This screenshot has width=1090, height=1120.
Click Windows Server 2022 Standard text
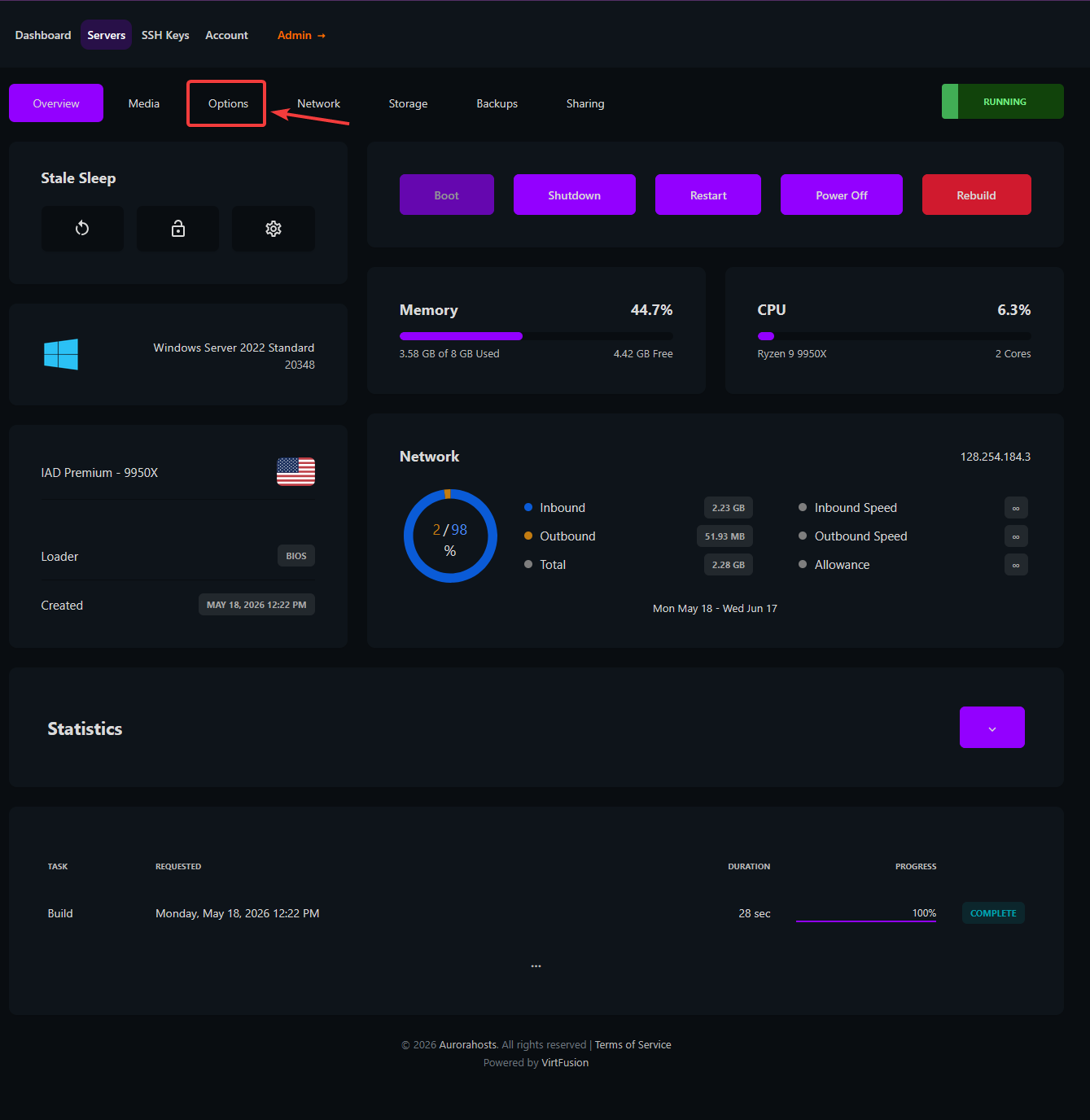234,348
